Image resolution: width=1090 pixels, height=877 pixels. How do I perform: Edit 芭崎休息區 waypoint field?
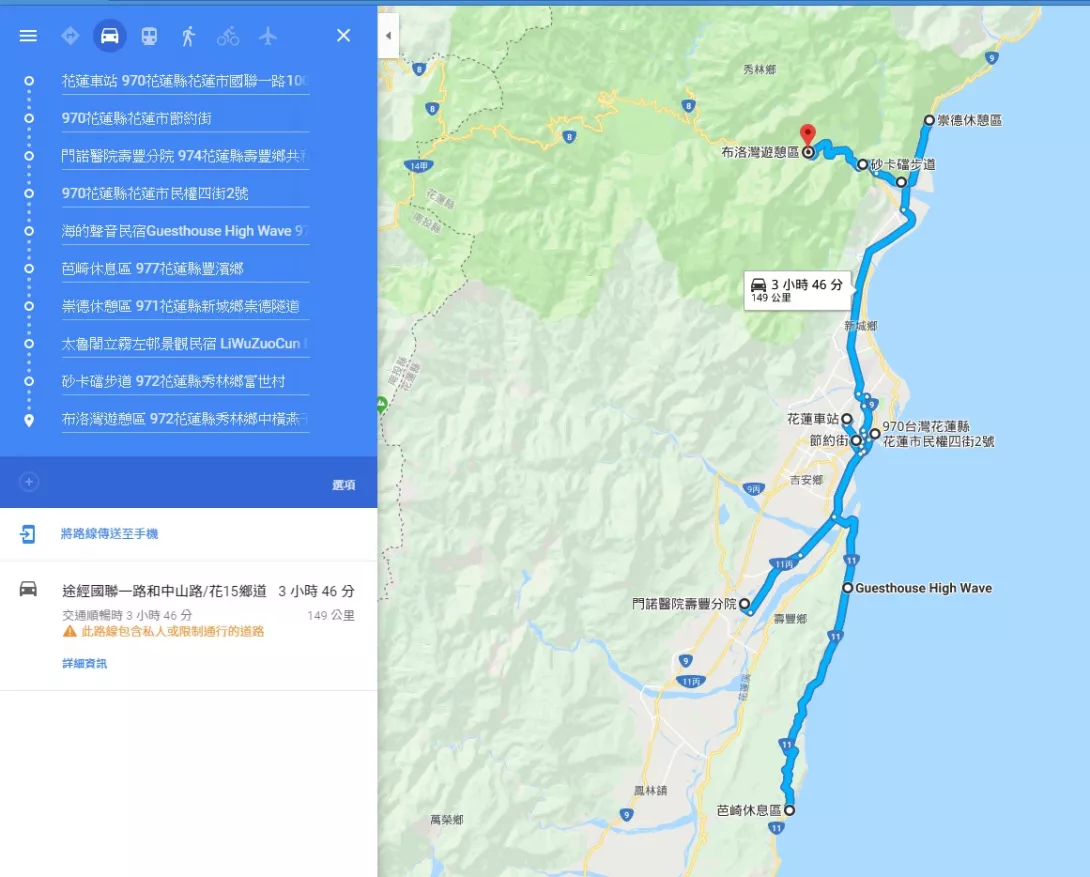[185, 268]
